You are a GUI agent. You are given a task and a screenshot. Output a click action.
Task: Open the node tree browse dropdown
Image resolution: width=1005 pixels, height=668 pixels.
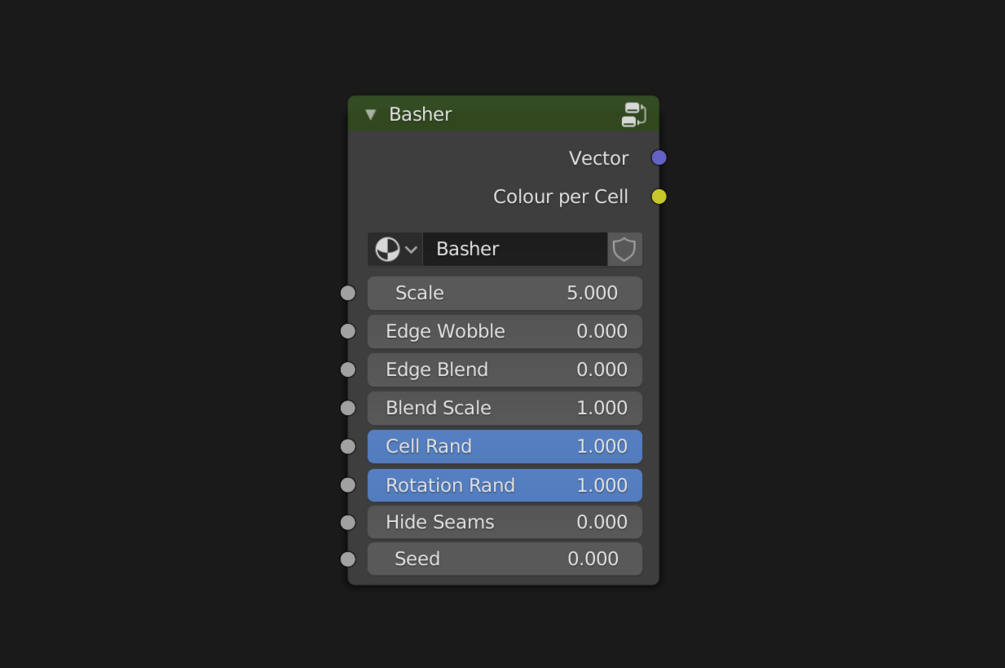click(x=395, y=249)
